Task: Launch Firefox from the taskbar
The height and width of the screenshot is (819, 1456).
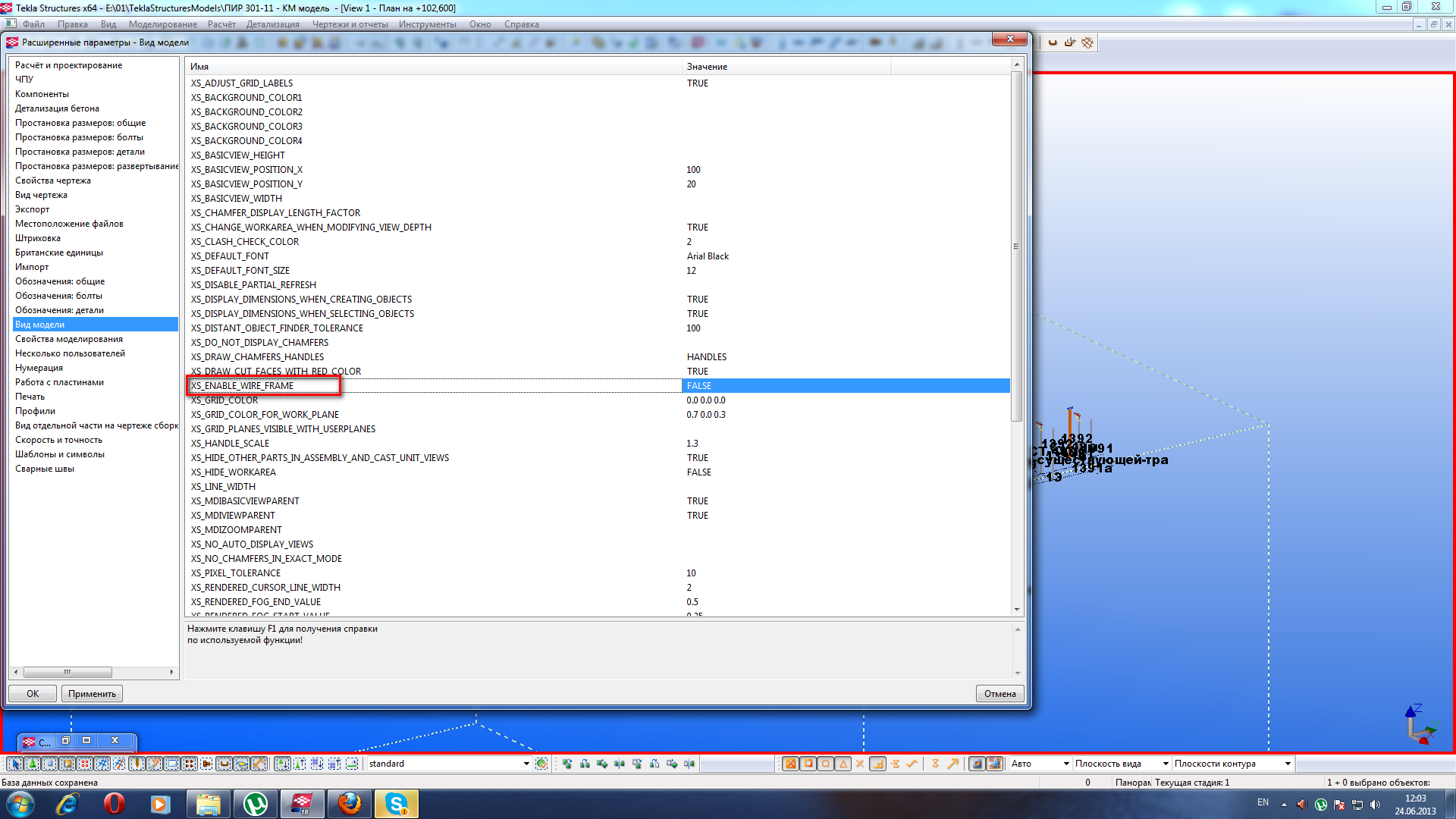Action: click(x=350, y=804)
